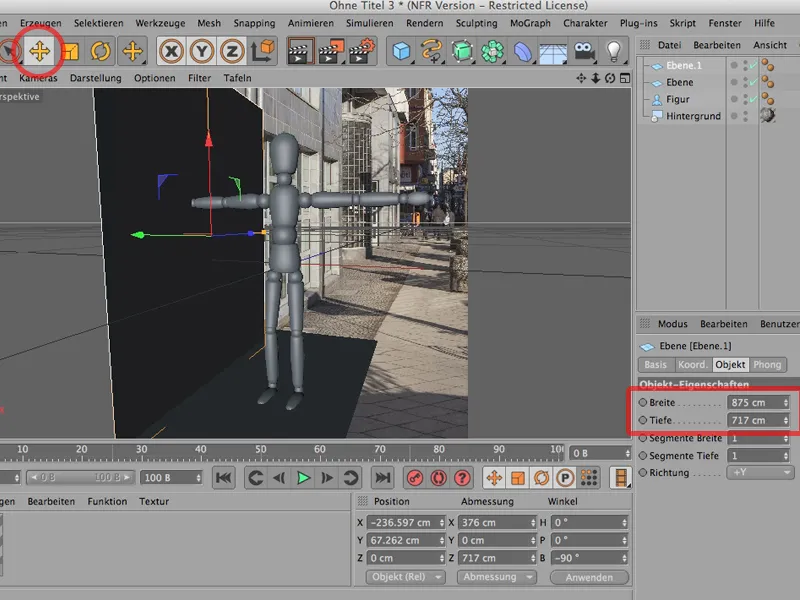Switch to the Koord. tab
The width and height of the screenshot is (800, 600).
(x=693, y=365)
